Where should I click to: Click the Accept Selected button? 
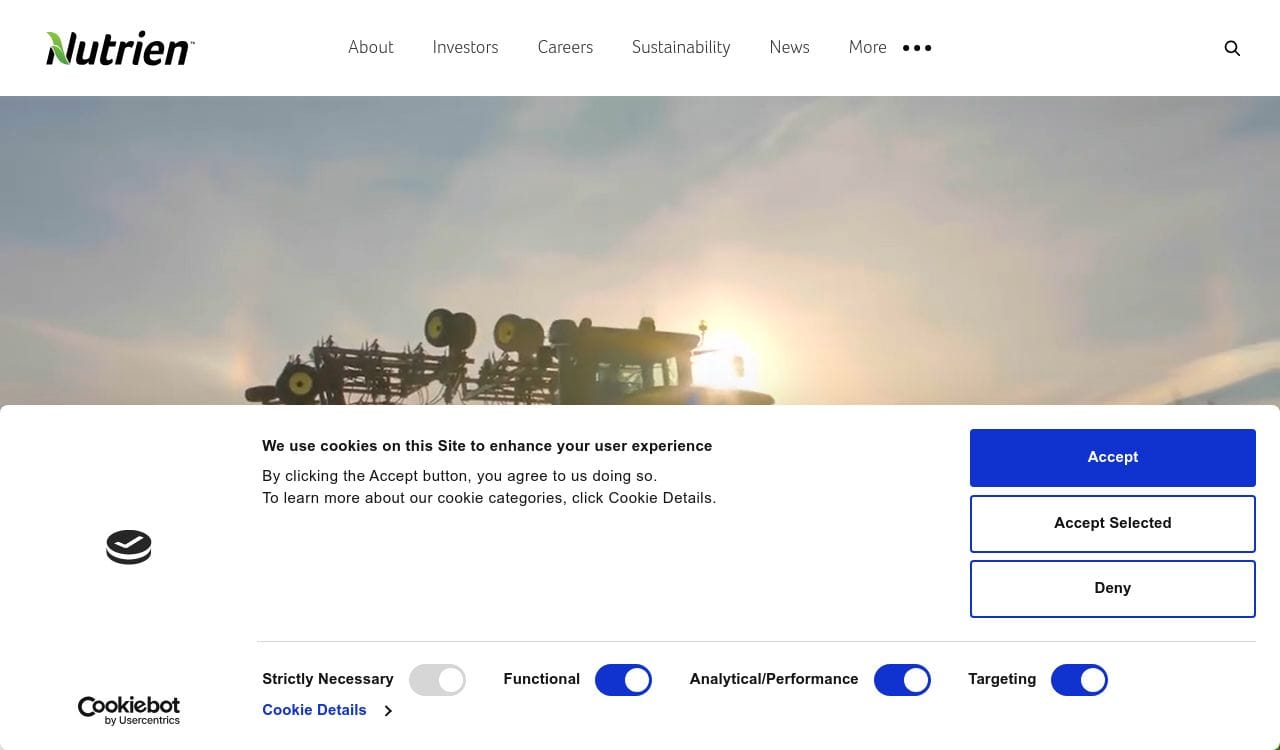tap(1112, 523)
